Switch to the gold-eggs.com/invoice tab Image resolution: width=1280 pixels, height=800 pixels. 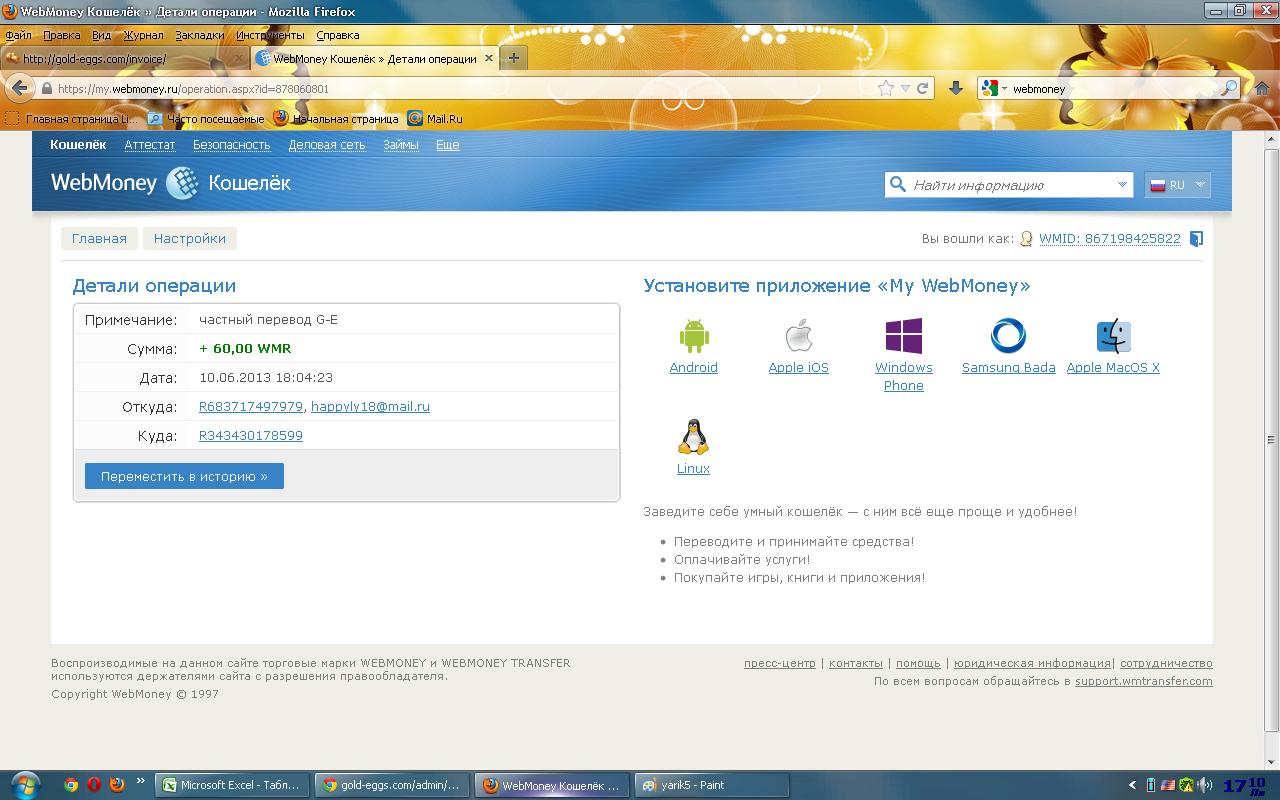click(124, 58)
